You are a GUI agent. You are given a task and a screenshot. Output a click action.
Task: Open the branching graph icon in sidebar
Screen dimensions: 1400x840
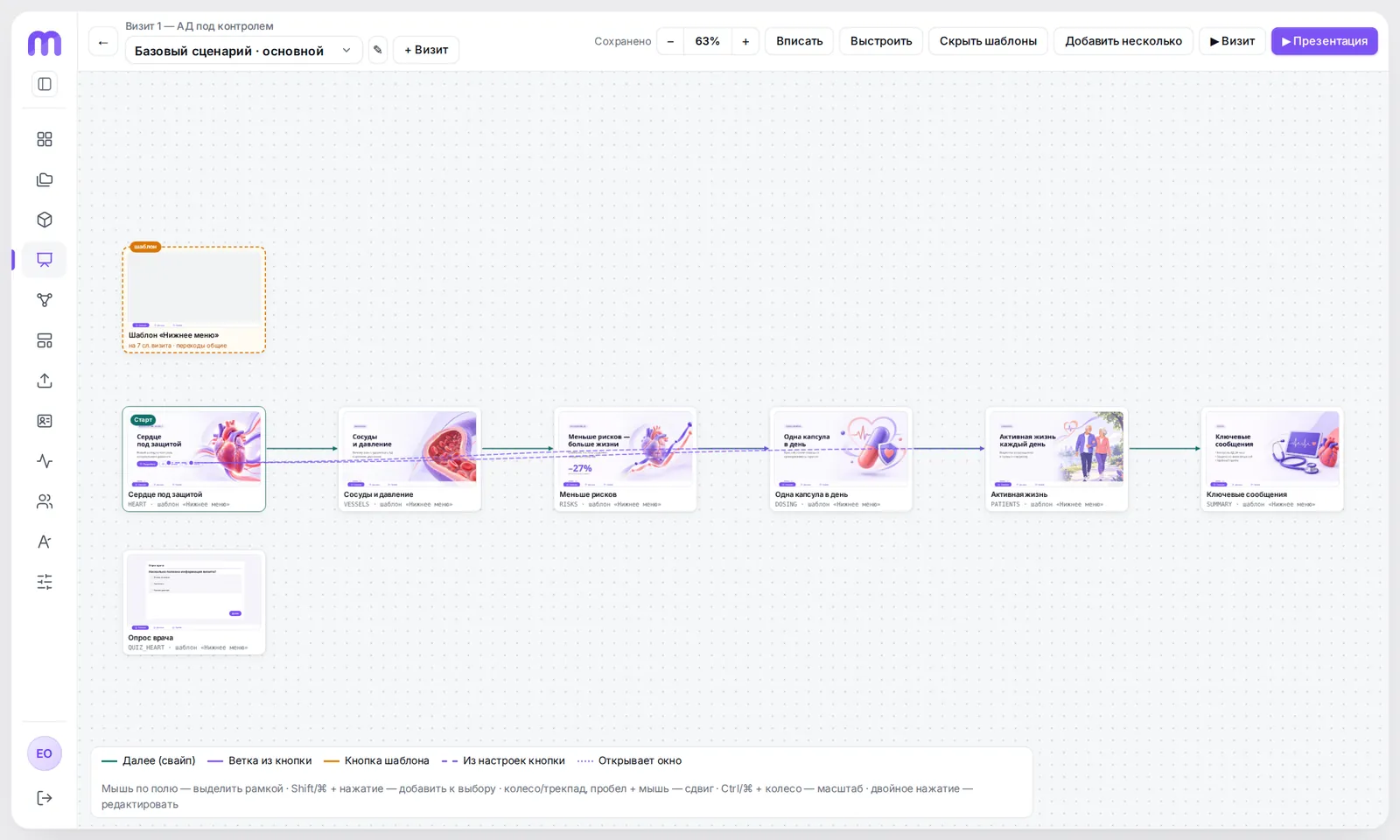coord(45,300)
